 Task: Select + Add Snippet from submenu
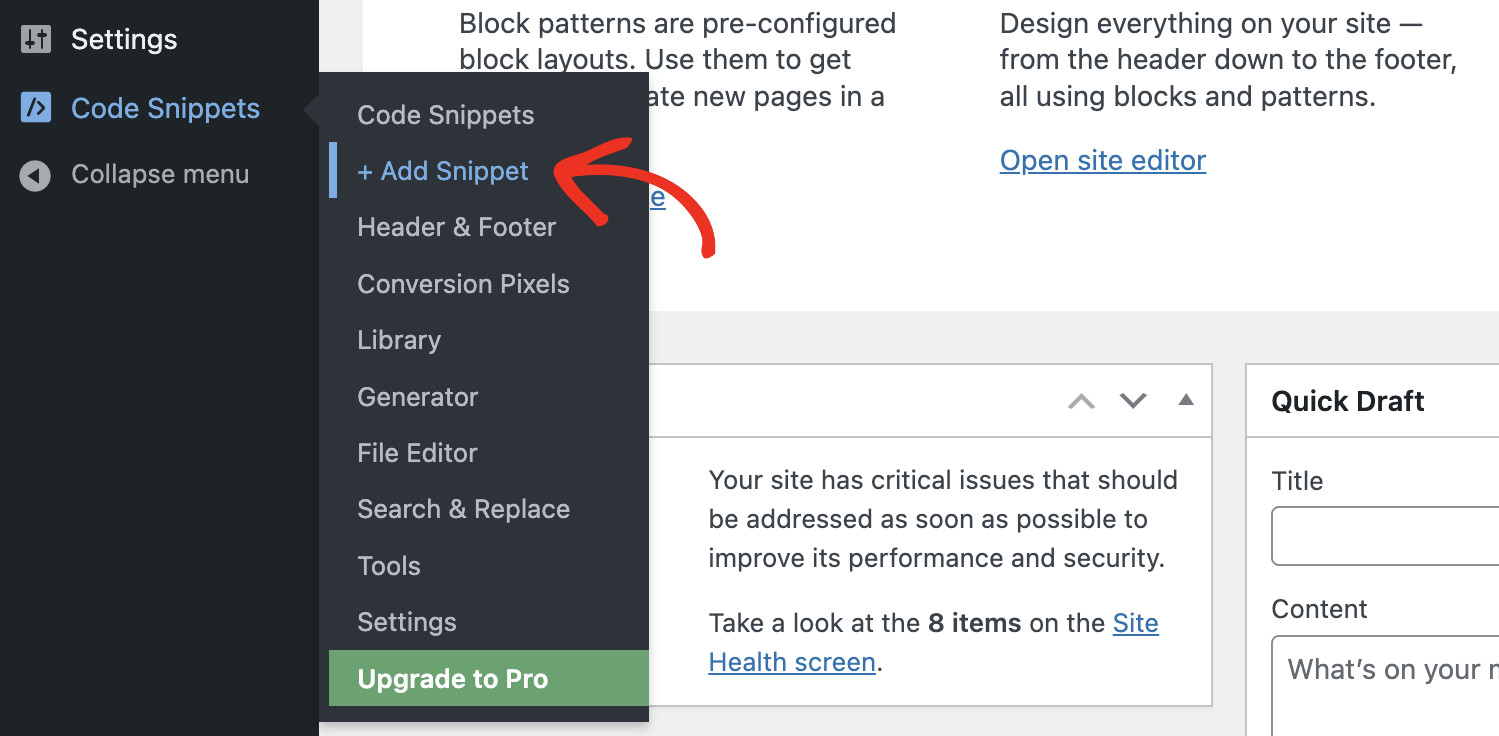point(443,171)
